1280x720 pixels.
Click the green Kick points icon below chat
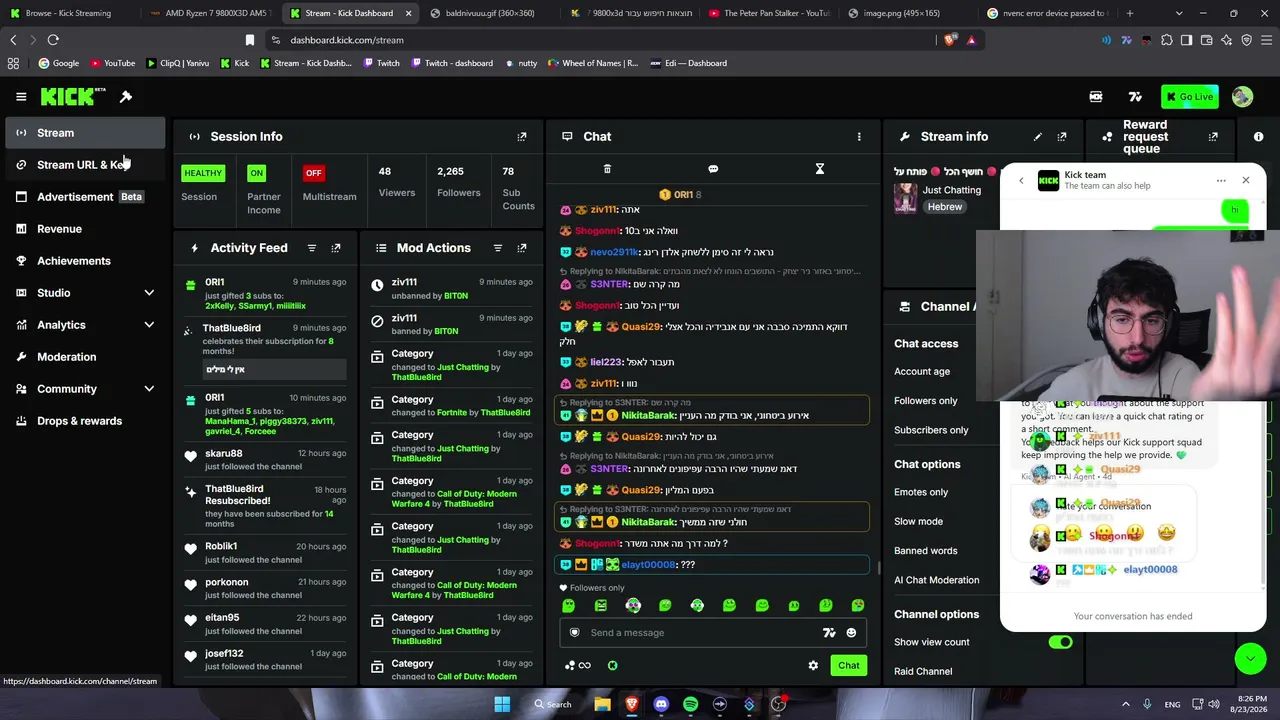612,666
